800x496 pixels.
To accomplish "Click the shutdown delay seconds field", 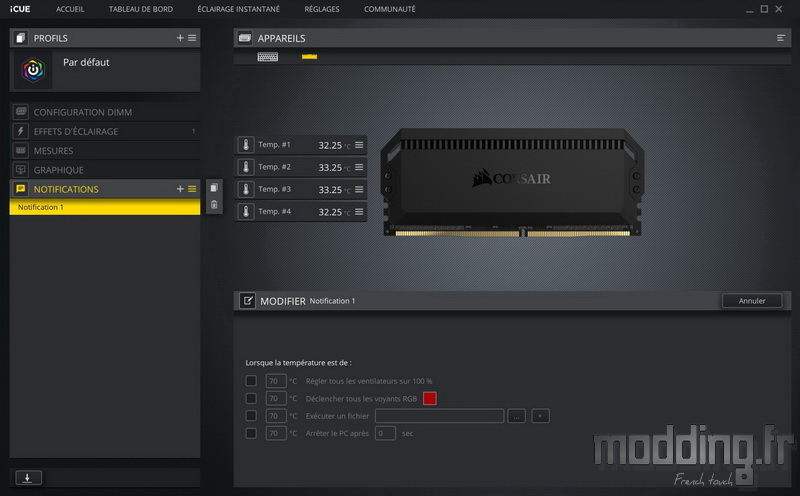I will tap(385, 433).
